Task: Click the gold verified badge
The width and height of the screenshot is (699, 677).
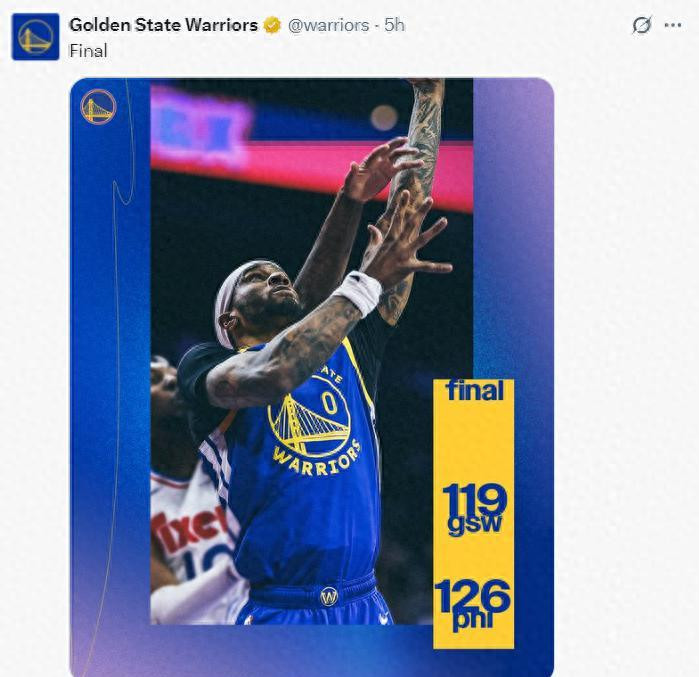Action: click(272, 25)
